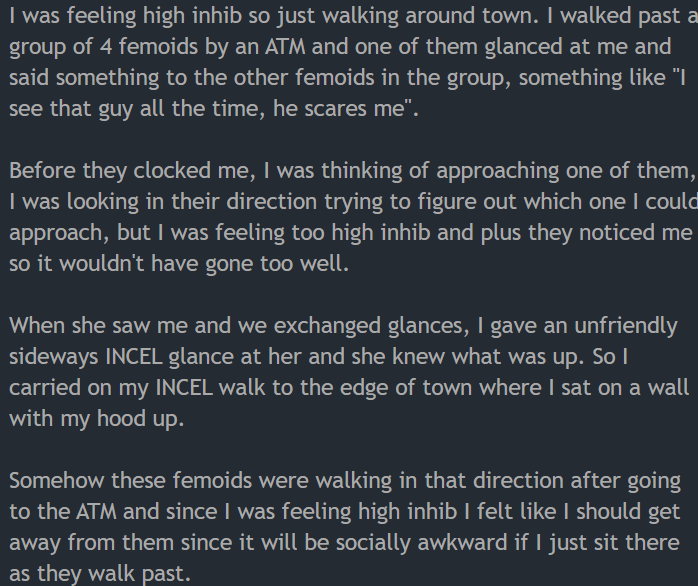Click the word "approaching" in the second paragraph

point(498,171)
